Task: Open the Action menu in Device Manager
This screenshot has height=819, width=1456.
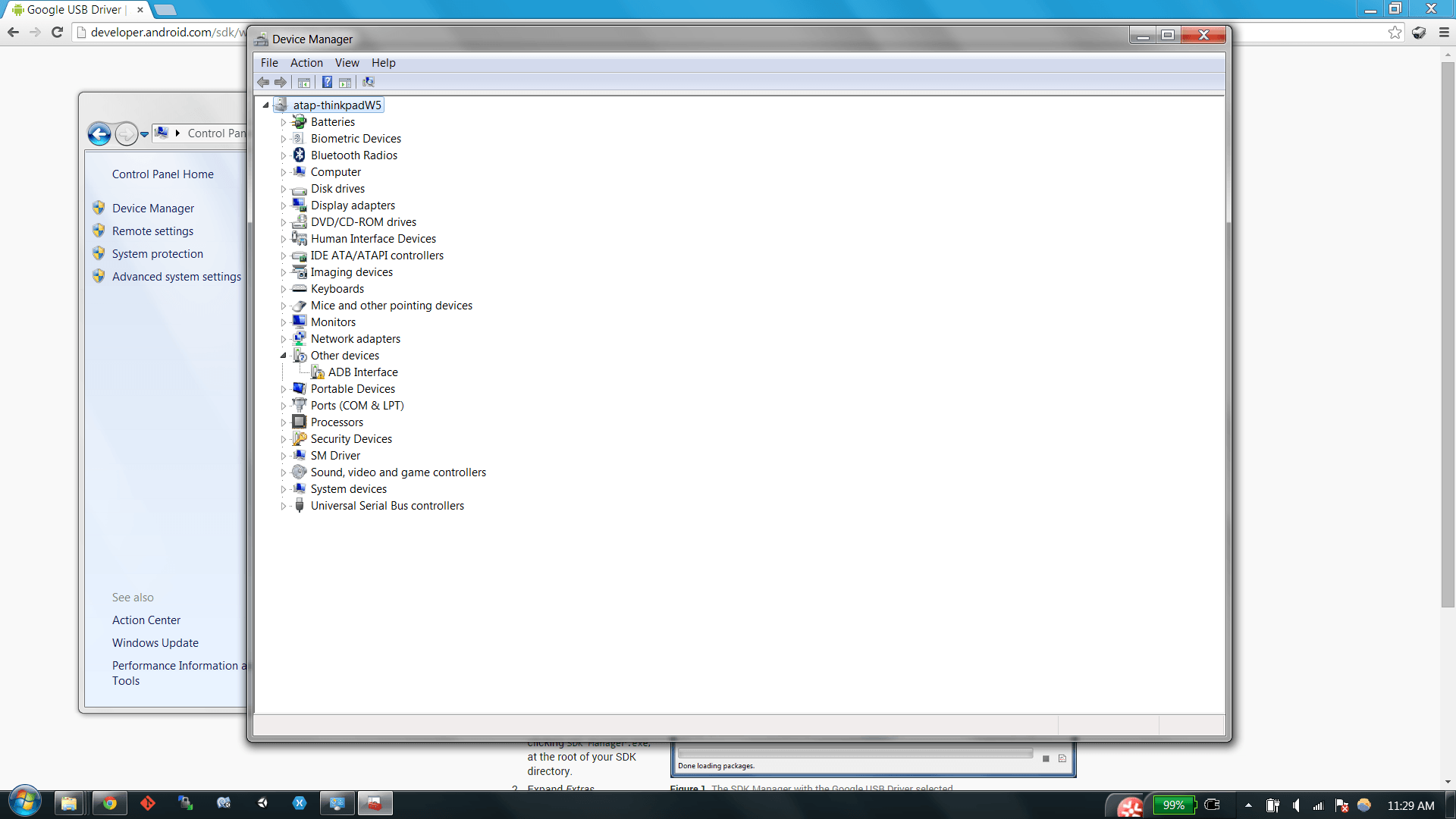Action: (306, 62)
